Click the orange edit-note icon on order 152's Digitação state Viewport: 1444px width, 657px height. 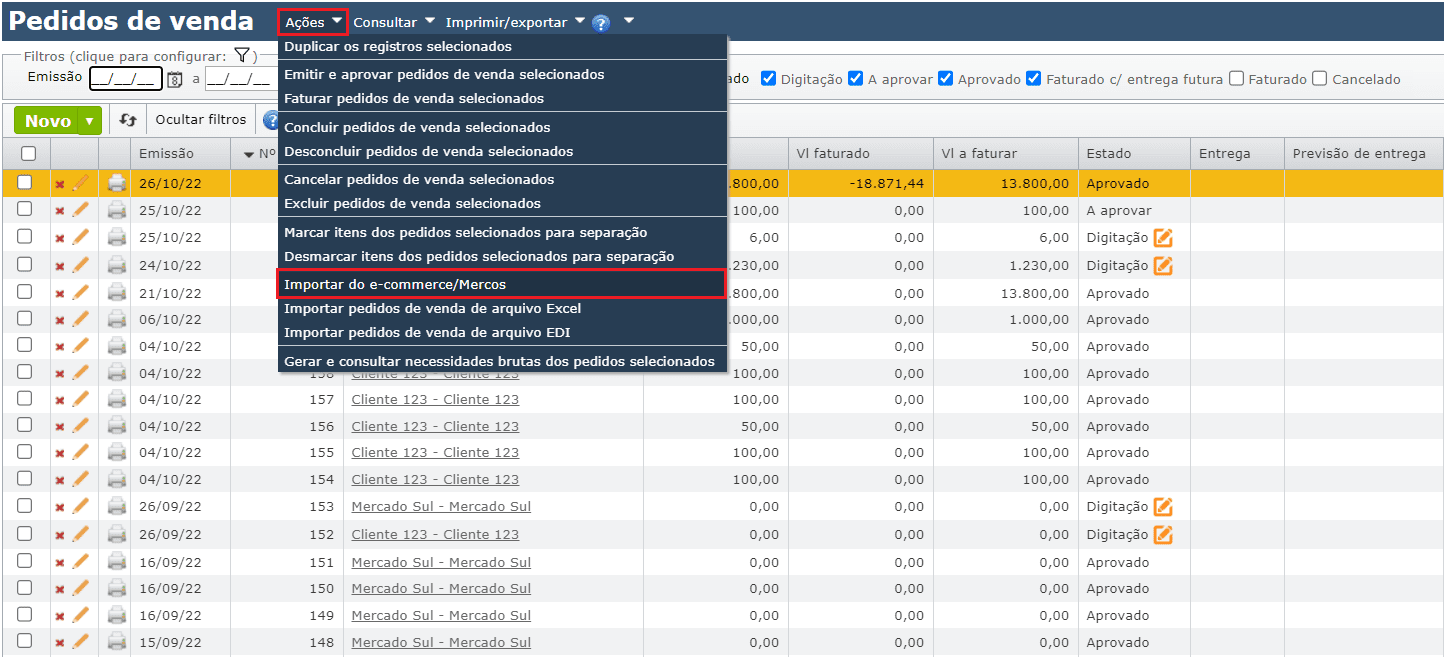1162,534
